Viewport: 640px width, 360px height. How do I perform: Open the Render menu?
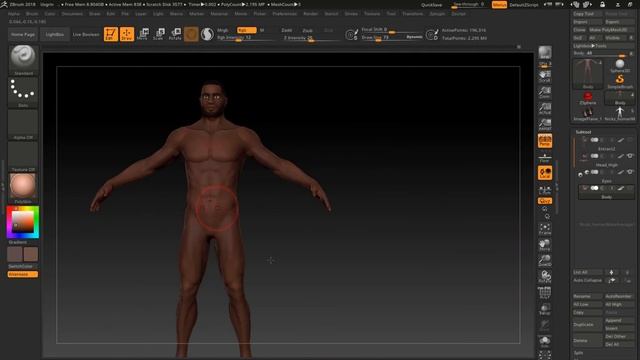[311, 13]
